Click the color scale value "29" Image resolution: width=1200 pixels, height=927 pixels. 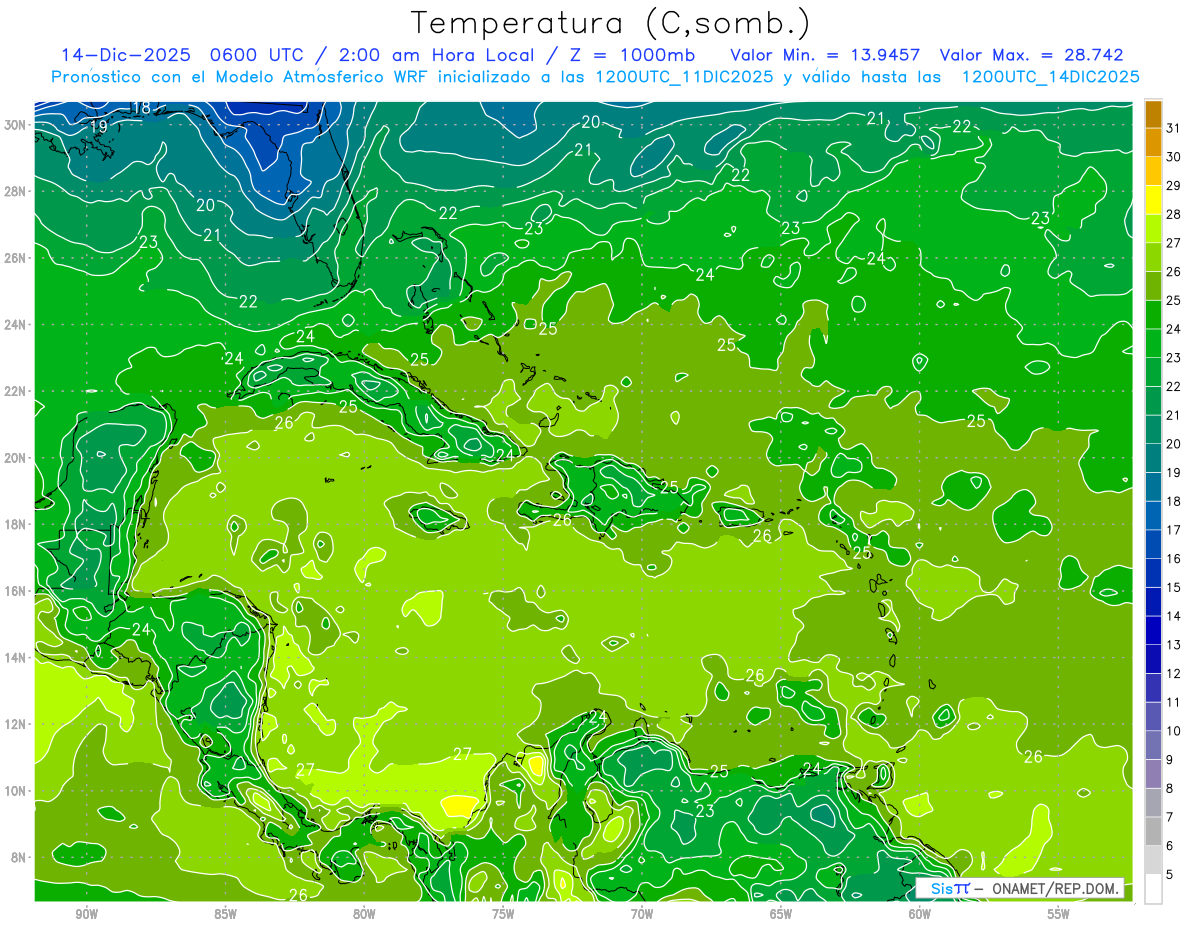click(1173, 186)
